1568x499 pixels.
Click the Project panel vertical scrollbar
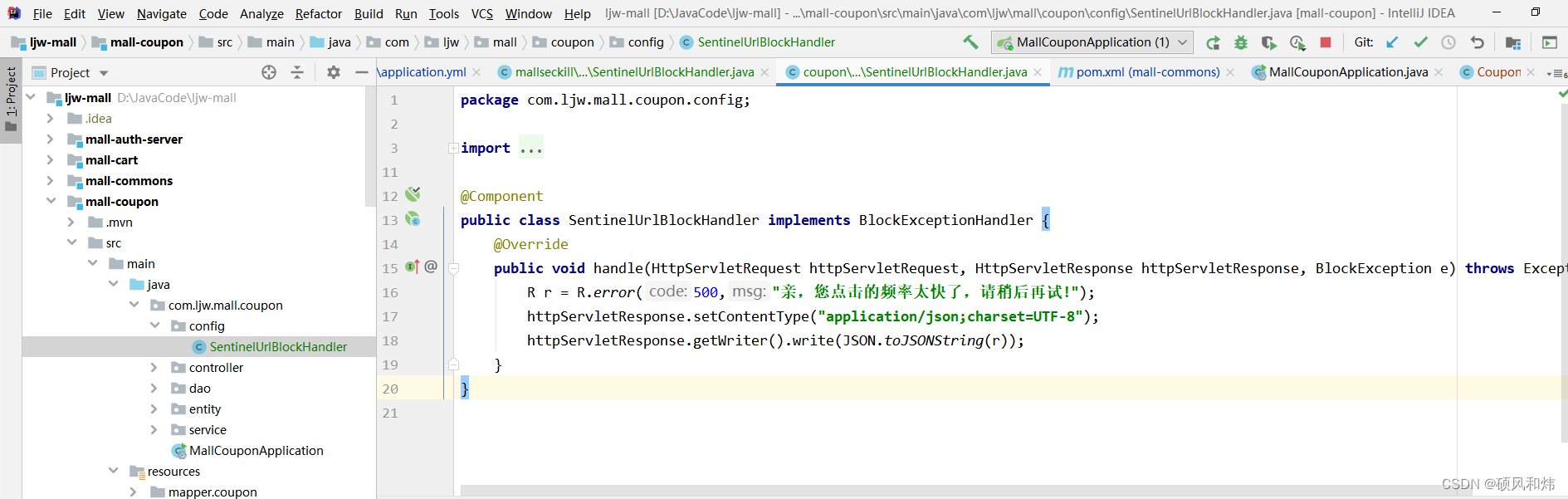pos(370,147)
